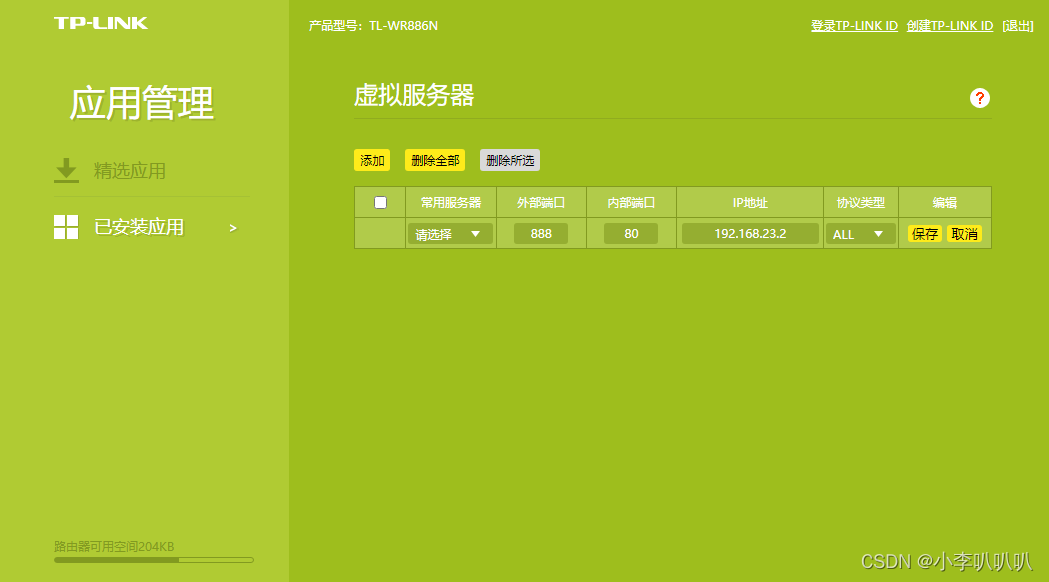
Task: Click 退出 to log out
Action: 1017,25
